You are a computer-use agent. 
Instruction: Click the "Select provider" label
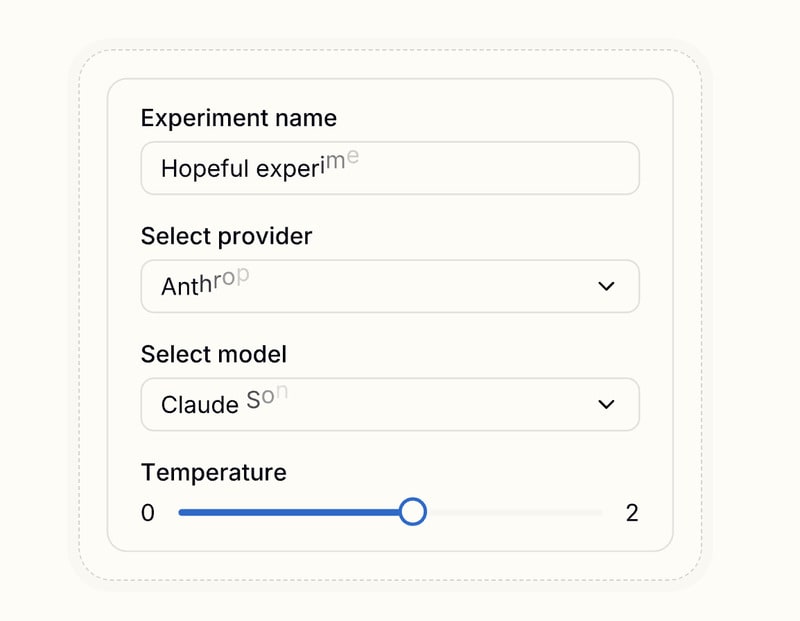coord(226,236)
